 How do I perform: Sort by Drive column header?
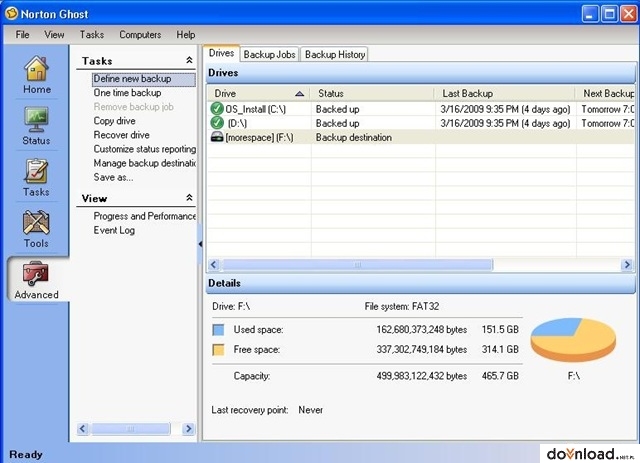tap(258, 93)
